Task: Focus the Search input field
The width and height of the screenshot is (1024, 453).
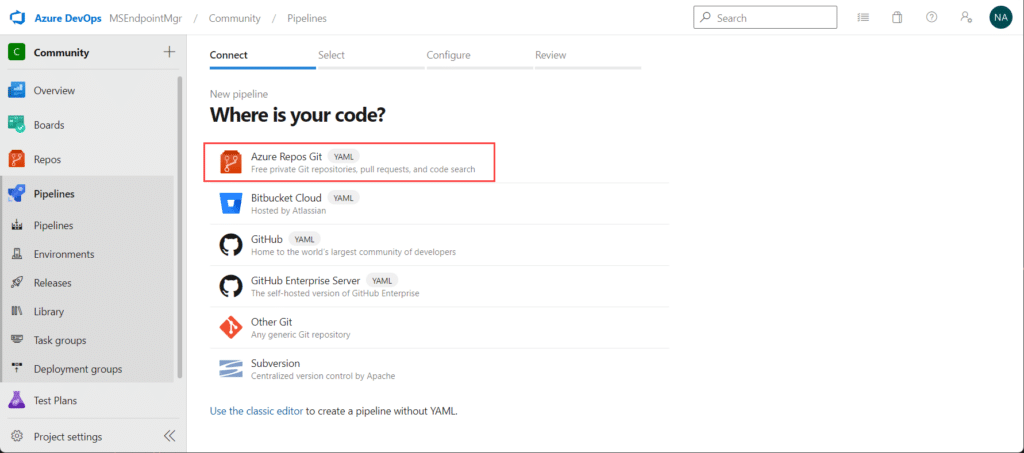Action: coord(765,18)
